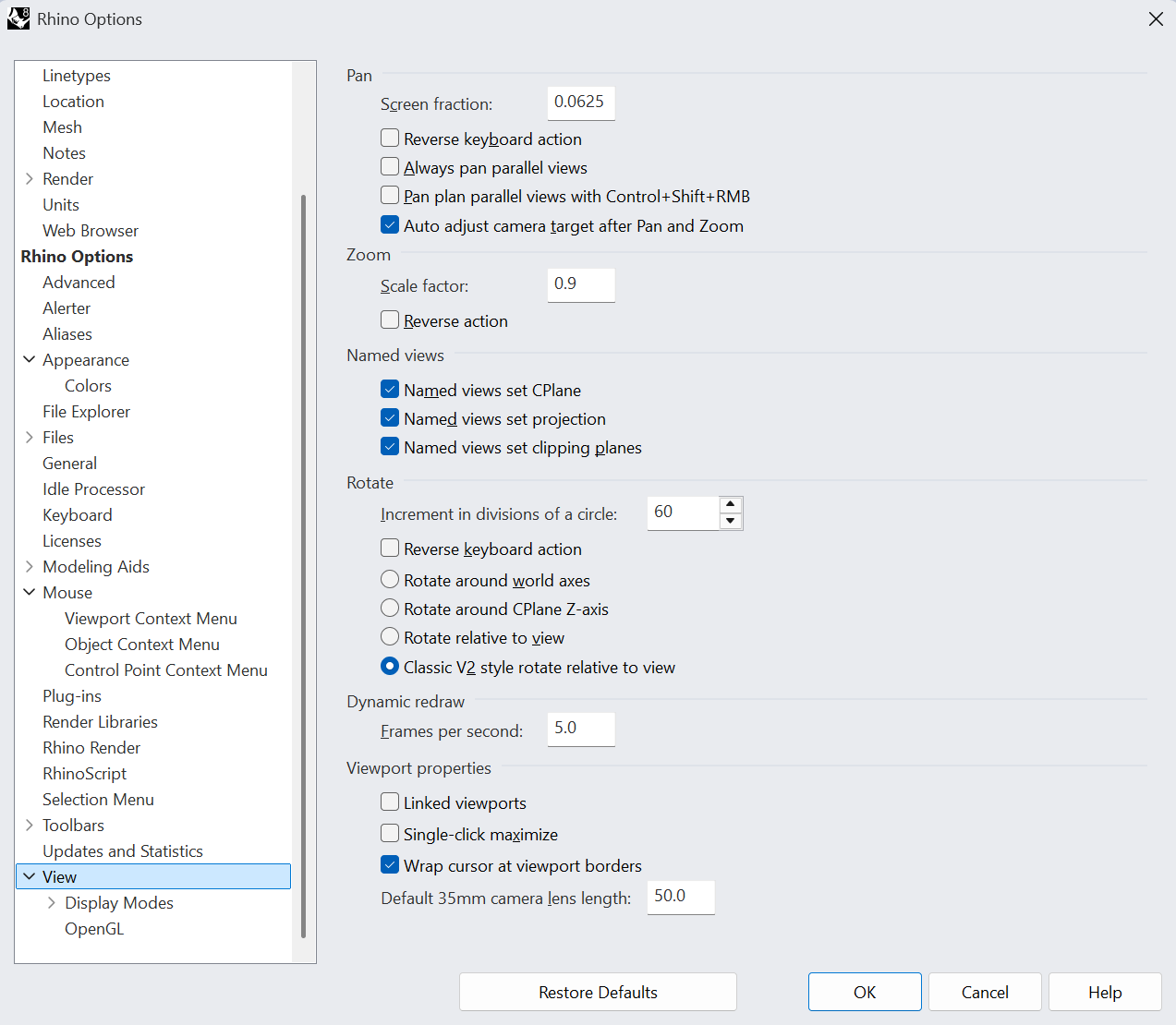This screenshot has width=1176, height=1025.
Task: Check Reverse keyboard action under Rotate
Action: click(x=390, y=549)
